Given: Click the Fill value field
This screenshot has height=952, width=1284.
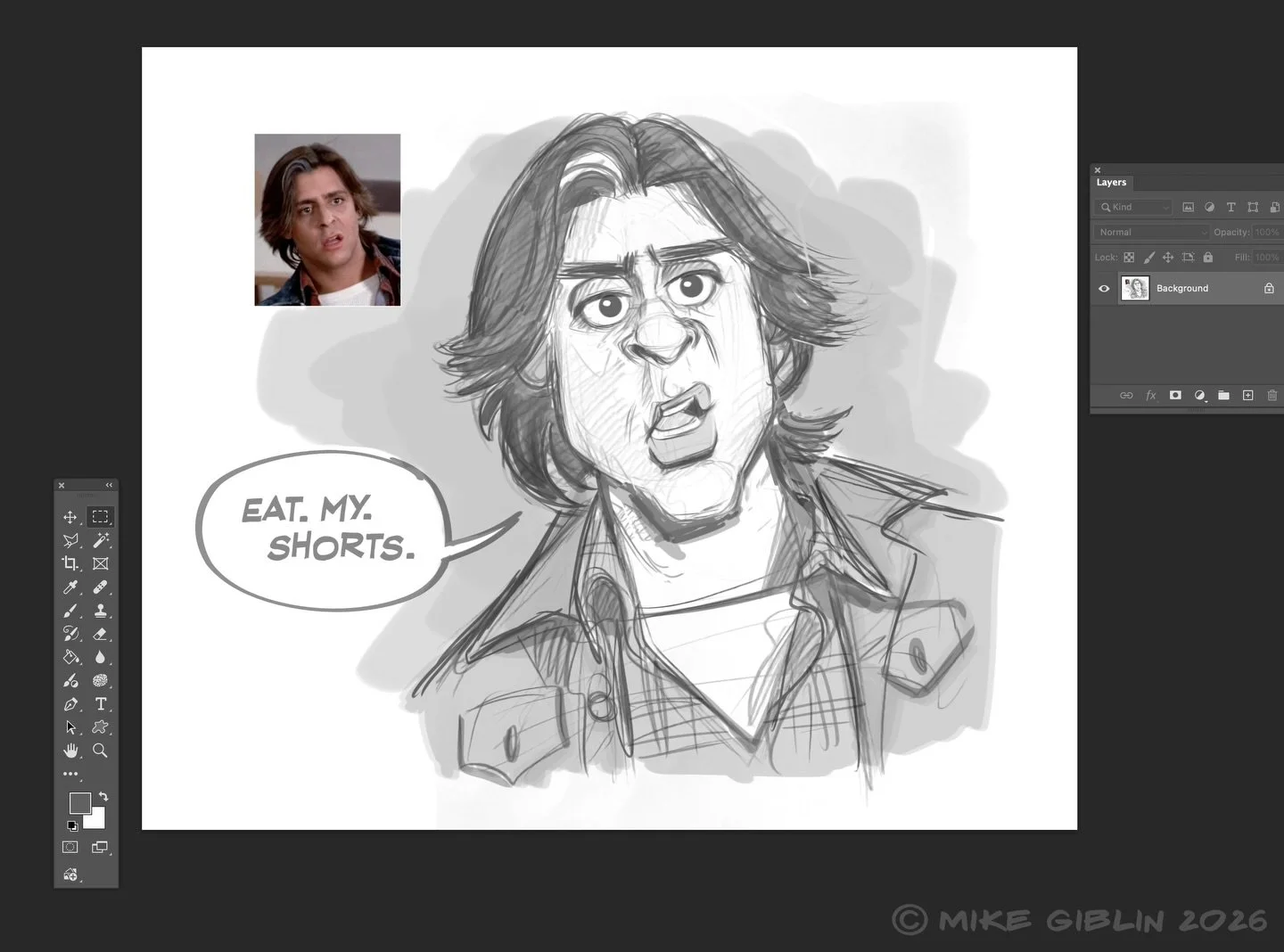Looking at the screenshot, I should pos(1266,257).
